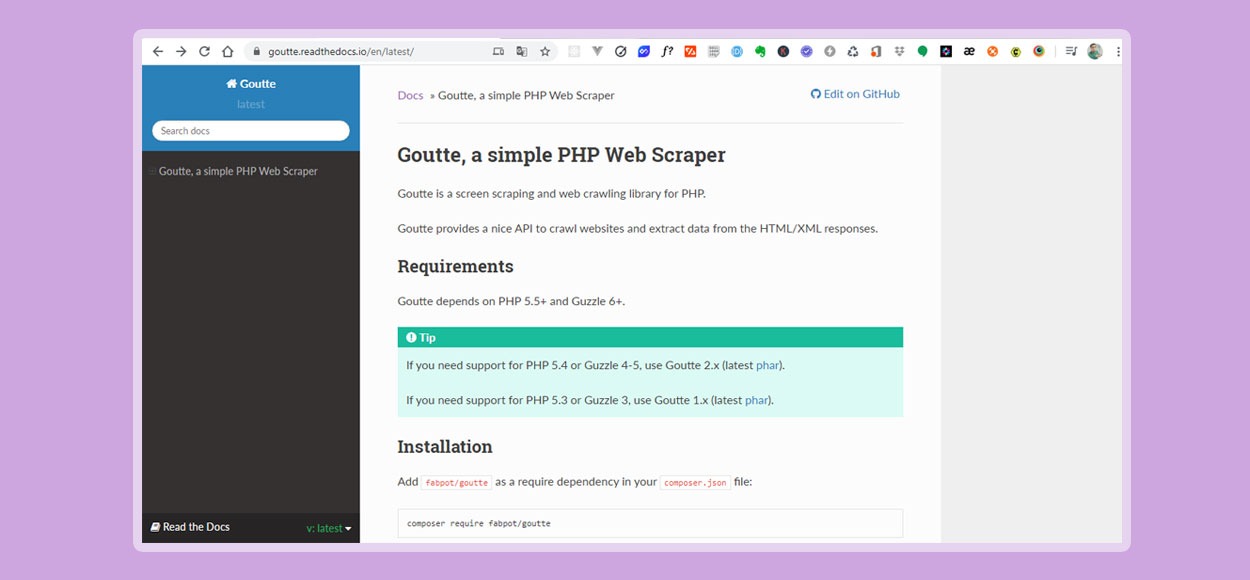The width and height of the screenshot is (1250, 580).
Task: Click the purple checkmark extension icon
Action: tap(806, 51)
